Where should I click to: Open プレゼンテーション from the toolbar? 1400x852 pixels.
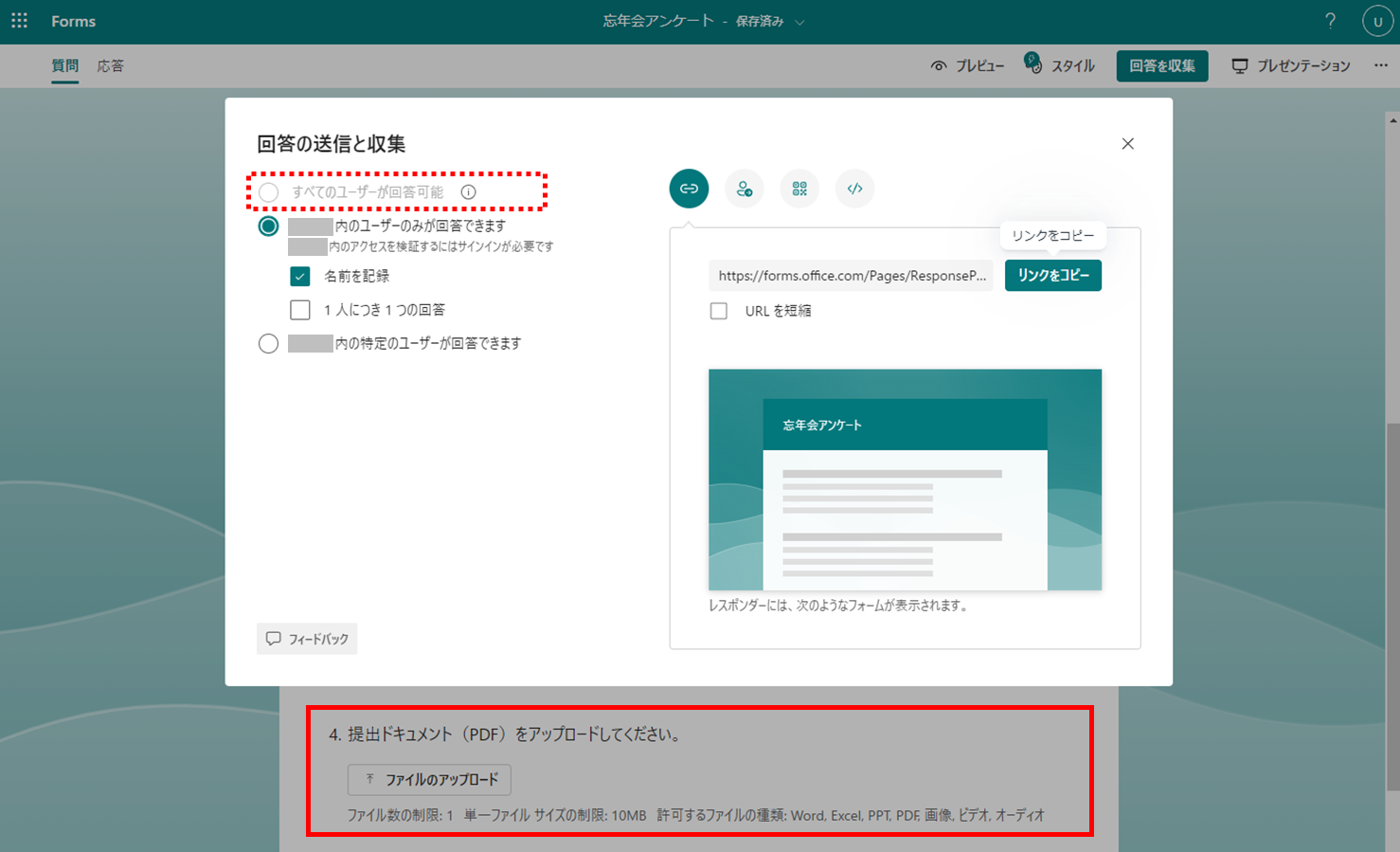pos(1291,65)
